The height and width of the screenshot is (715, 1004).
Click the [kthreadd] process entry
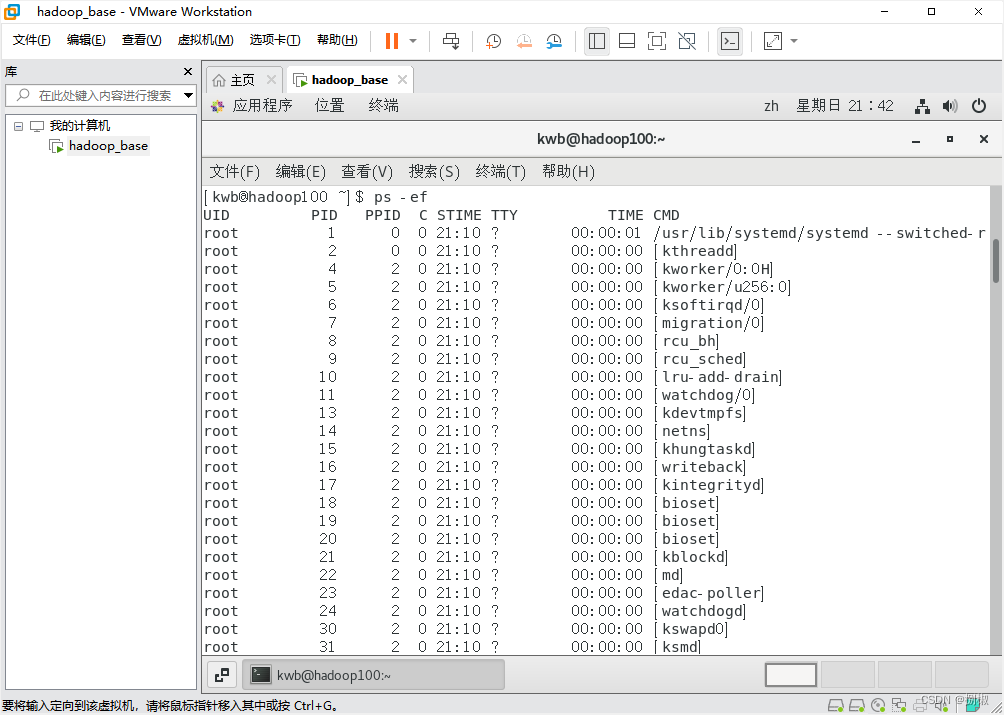click(x=695, y=251)
